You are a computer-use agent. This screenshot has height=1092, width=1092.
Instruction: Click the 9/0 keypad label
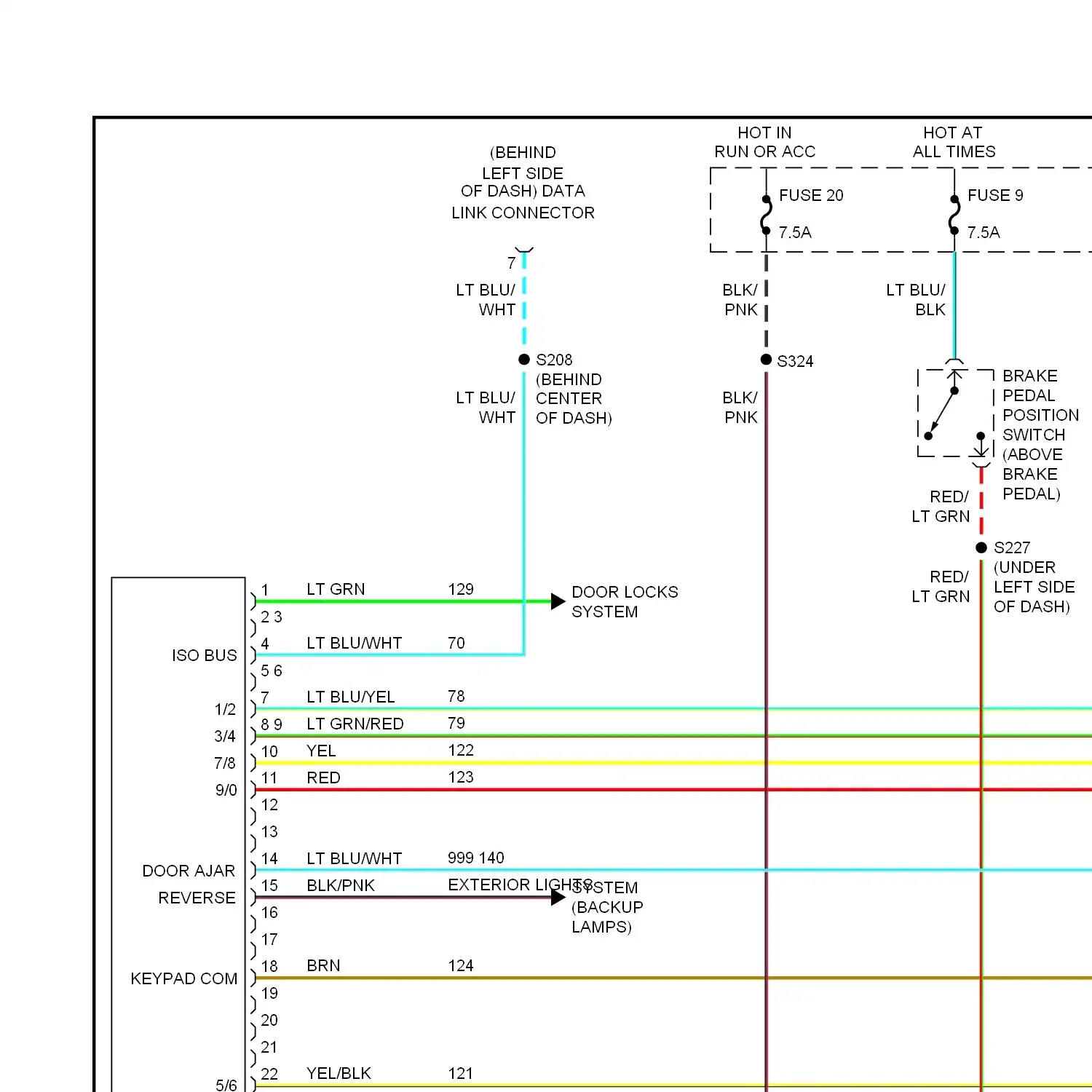point(226,790)
